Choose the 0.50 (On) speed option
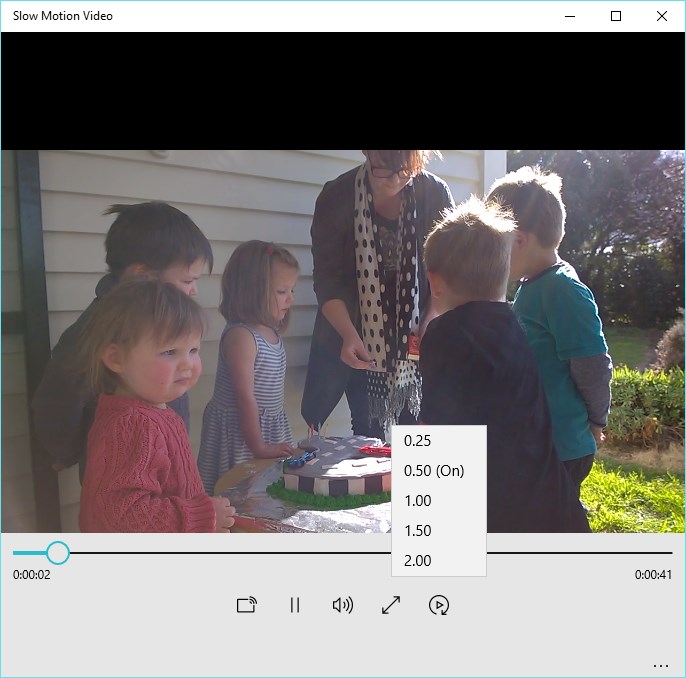This screenshot has width=686, height=678. click(x=439, y=471)
